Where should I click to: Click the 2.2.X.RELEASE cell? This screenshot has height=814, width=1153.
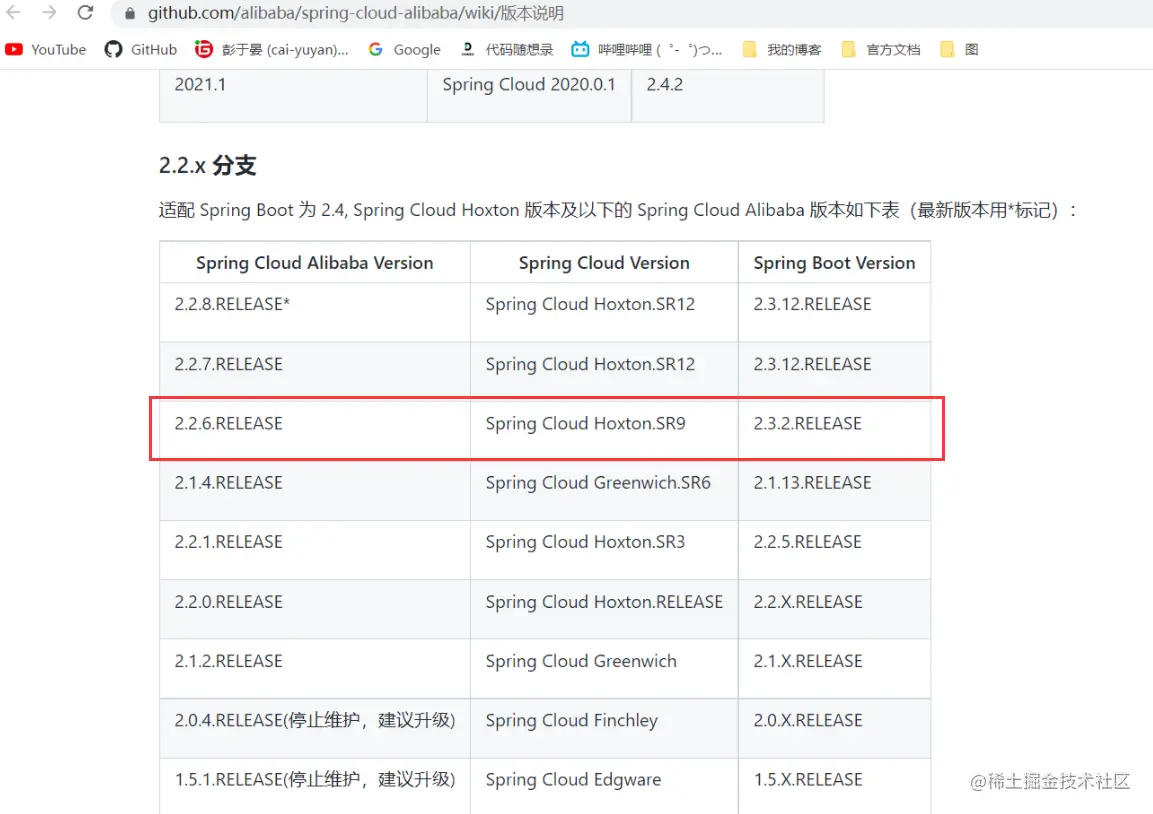[835, 609]
